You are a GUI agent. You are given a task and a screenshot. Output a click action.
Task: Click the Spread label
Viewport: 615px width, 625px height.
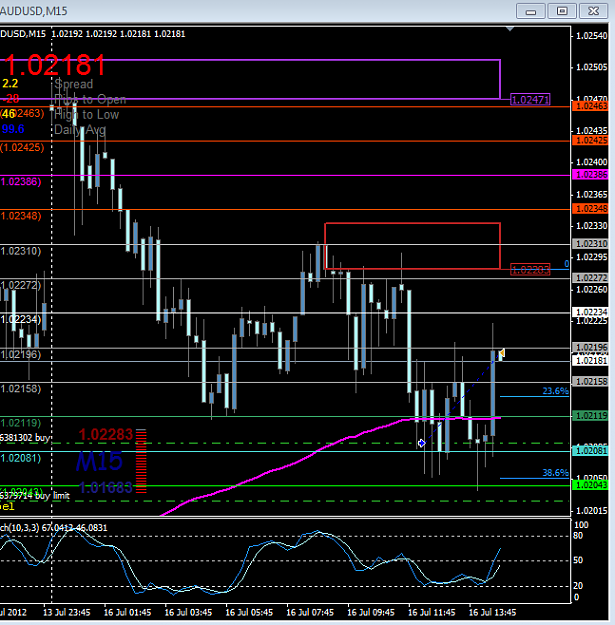(74, 84)
